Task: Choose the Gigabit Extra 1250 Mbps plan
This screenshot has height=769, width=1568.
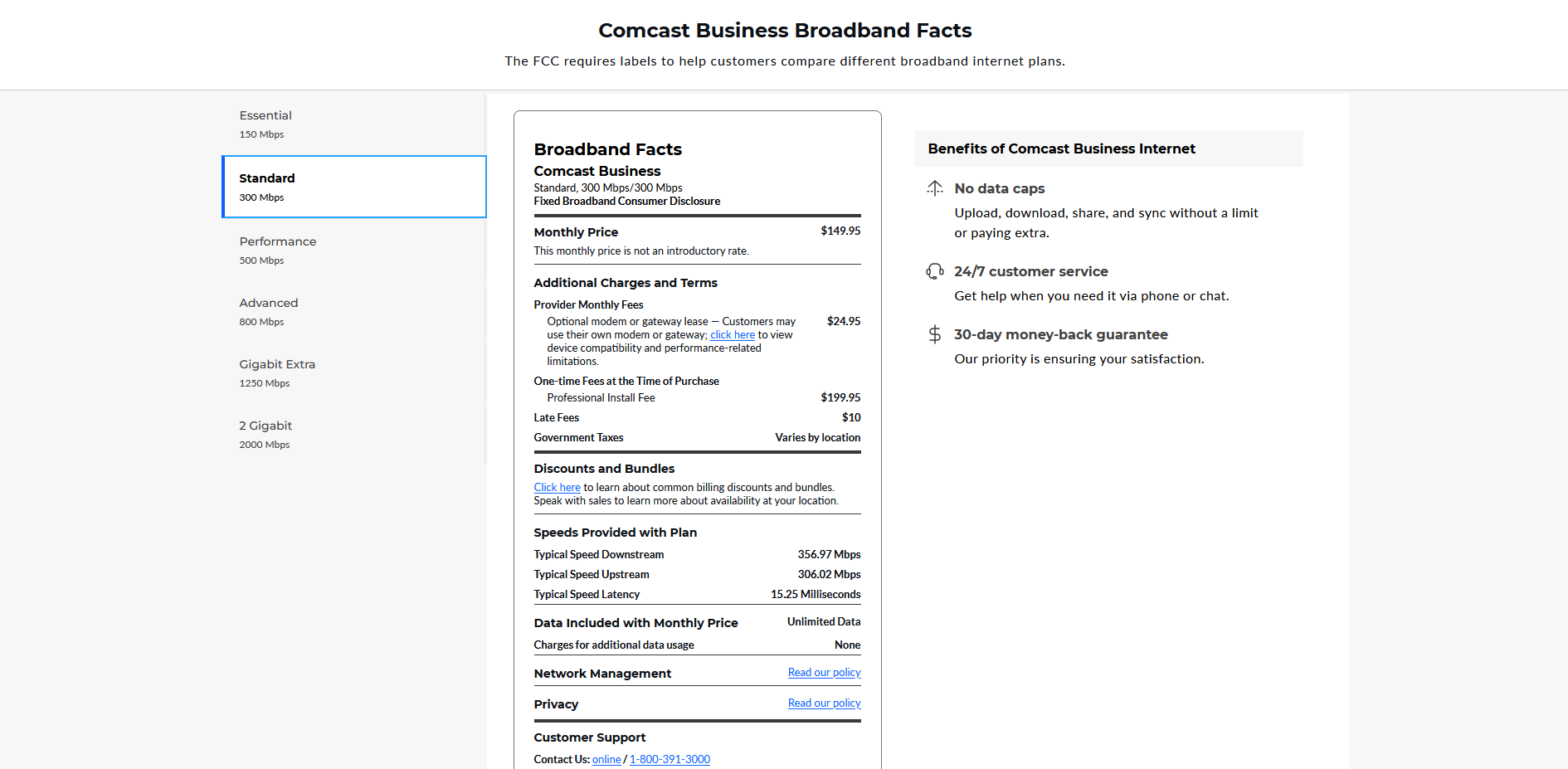Action: [x=354, y=372]
